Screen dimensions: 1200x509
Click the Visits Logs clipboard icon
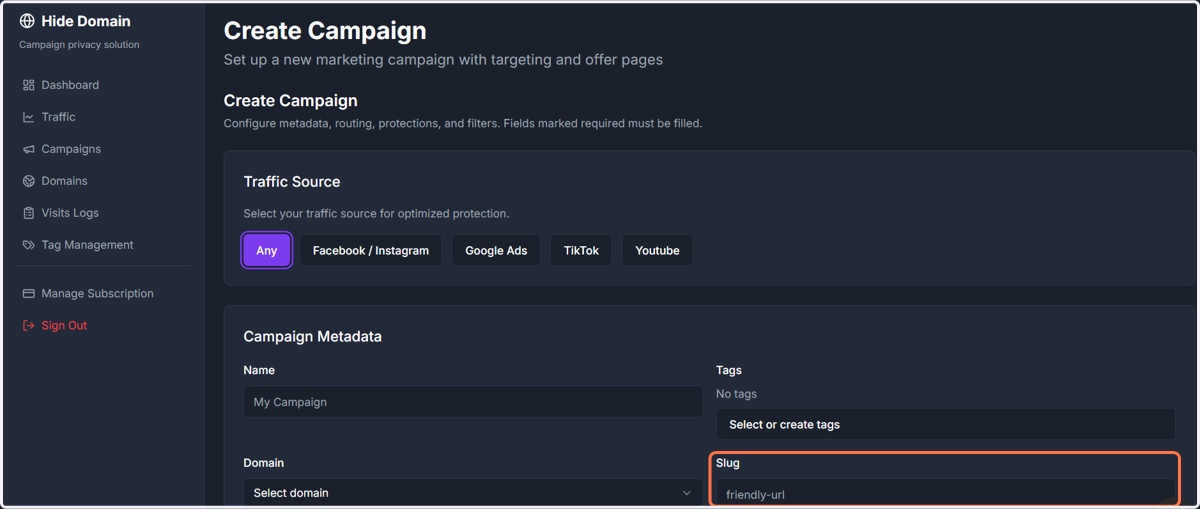coord(28,213)
